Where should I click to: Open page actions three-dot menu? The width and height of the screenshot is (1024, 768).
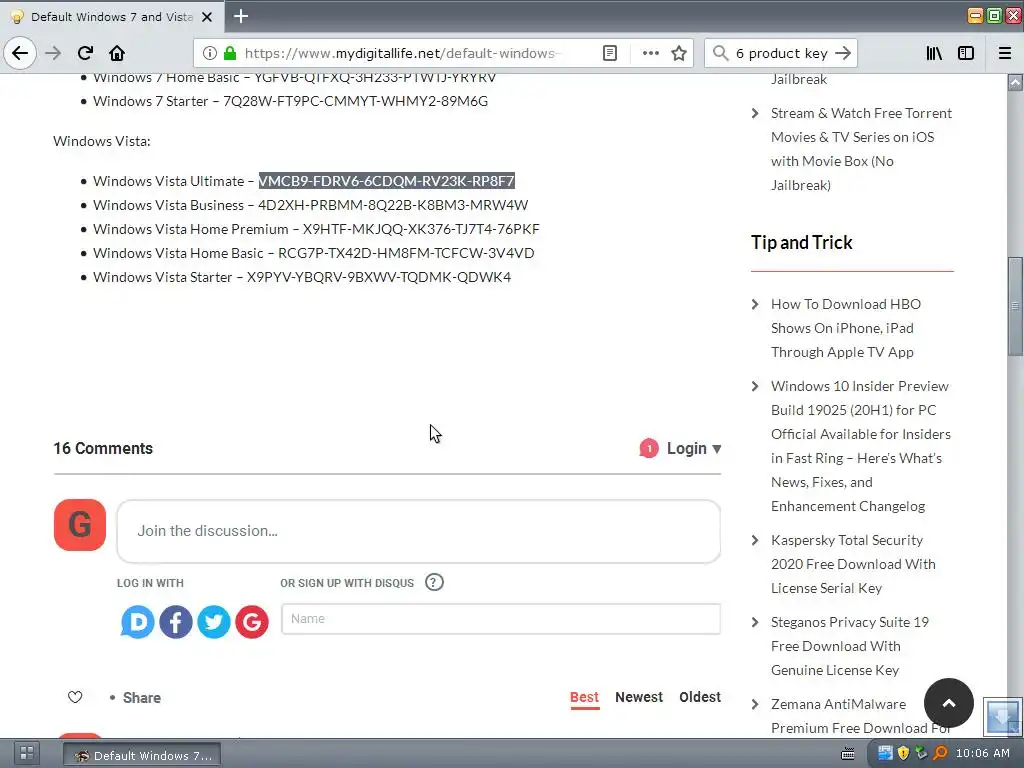650,53
